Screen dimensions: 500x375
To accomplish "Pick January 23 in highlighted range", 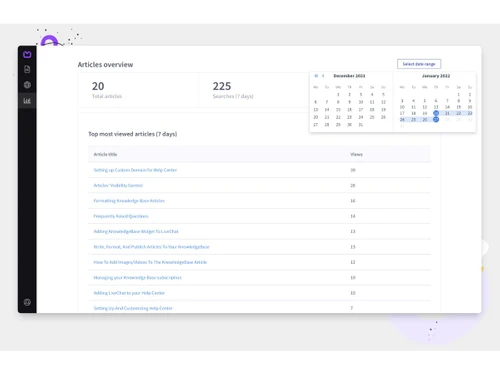I will click(x=470, y=113).
